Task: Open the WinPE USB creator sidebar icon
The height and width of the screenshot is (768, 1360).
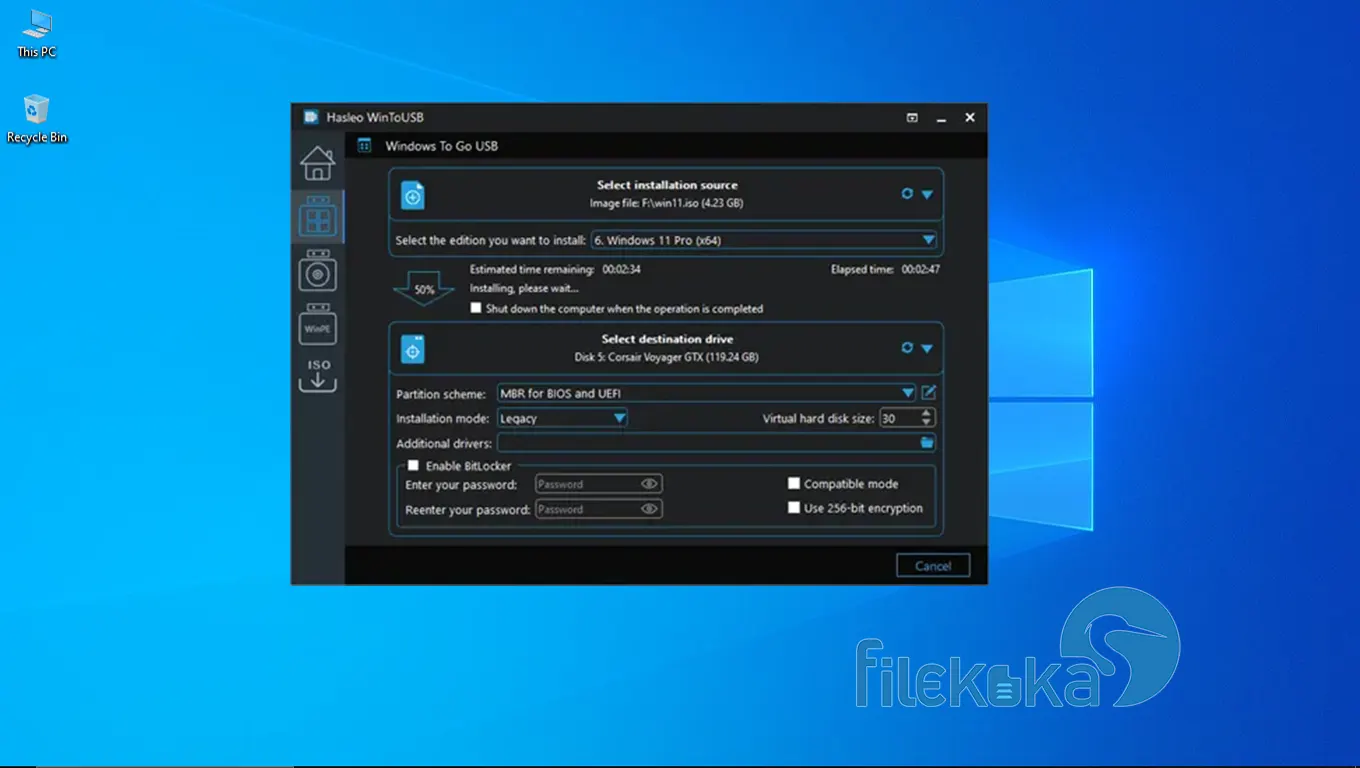Action: 317,324
